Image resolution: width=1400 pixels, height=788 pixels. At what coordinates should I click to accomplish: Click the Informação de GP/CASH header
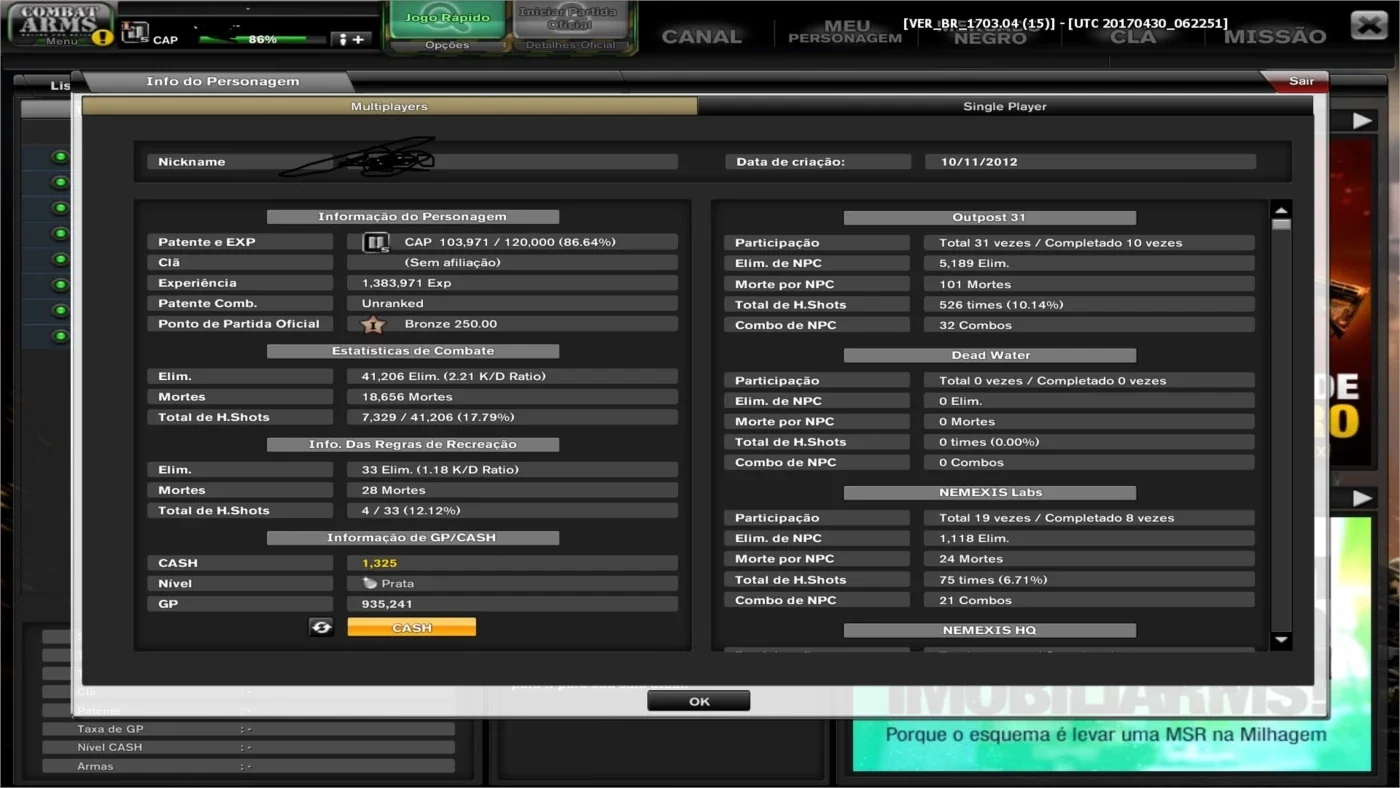(x=412, y=538)
